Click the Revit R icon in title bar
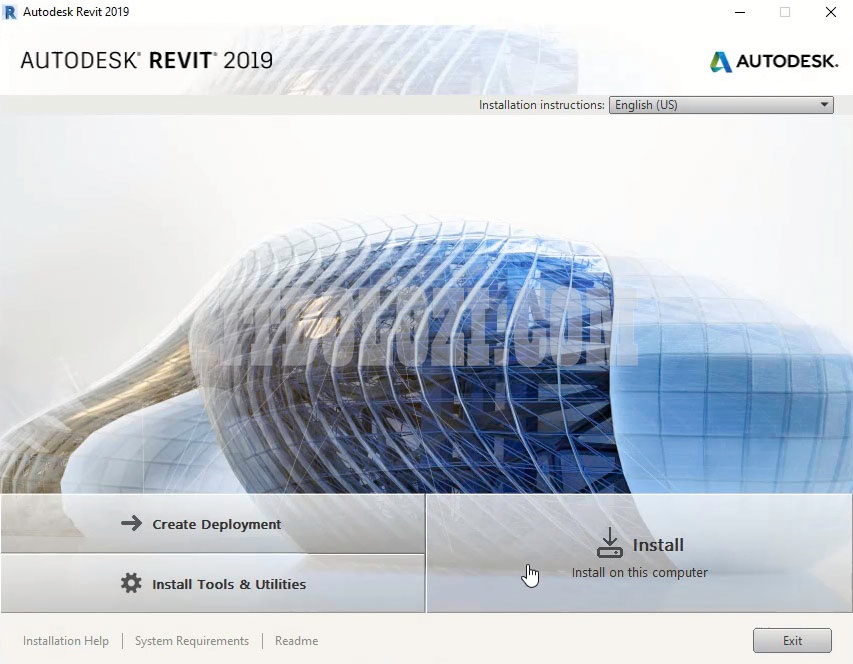Viewport: 853px width, 664px height. [x=9, y=11]
